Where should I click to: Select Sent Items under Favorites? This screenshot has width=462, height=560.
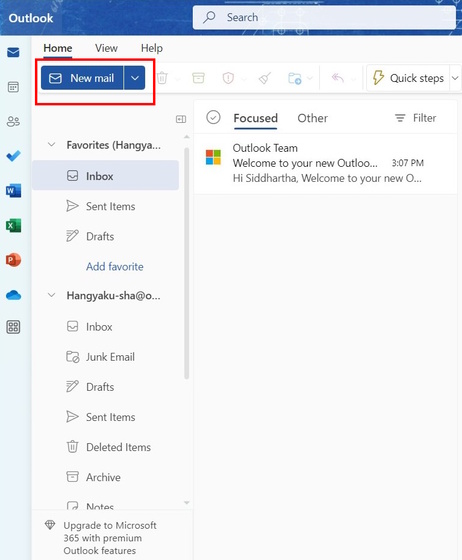(x=106, y=206)
